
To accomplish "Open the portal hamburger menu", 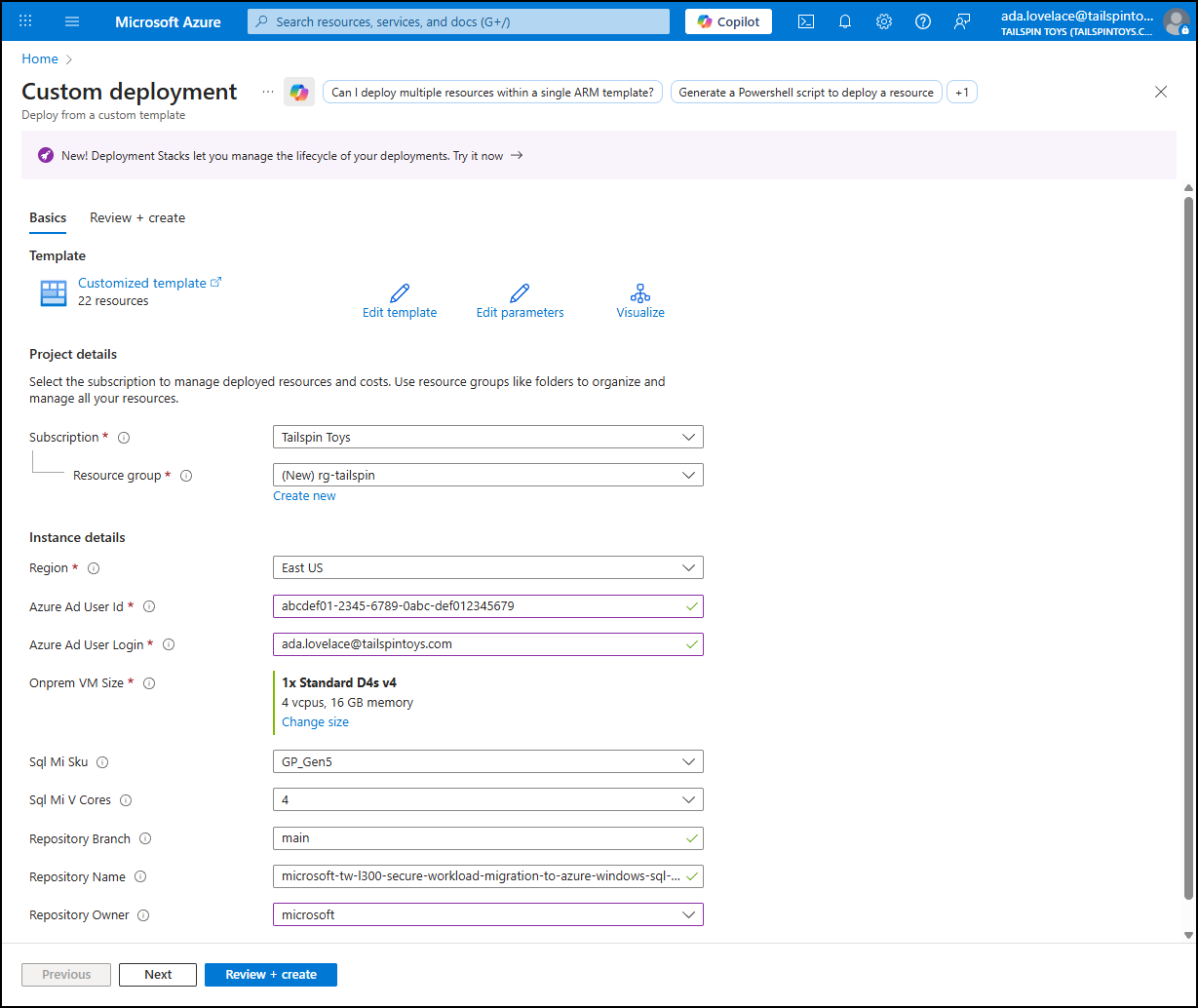I will coord(71,20).
